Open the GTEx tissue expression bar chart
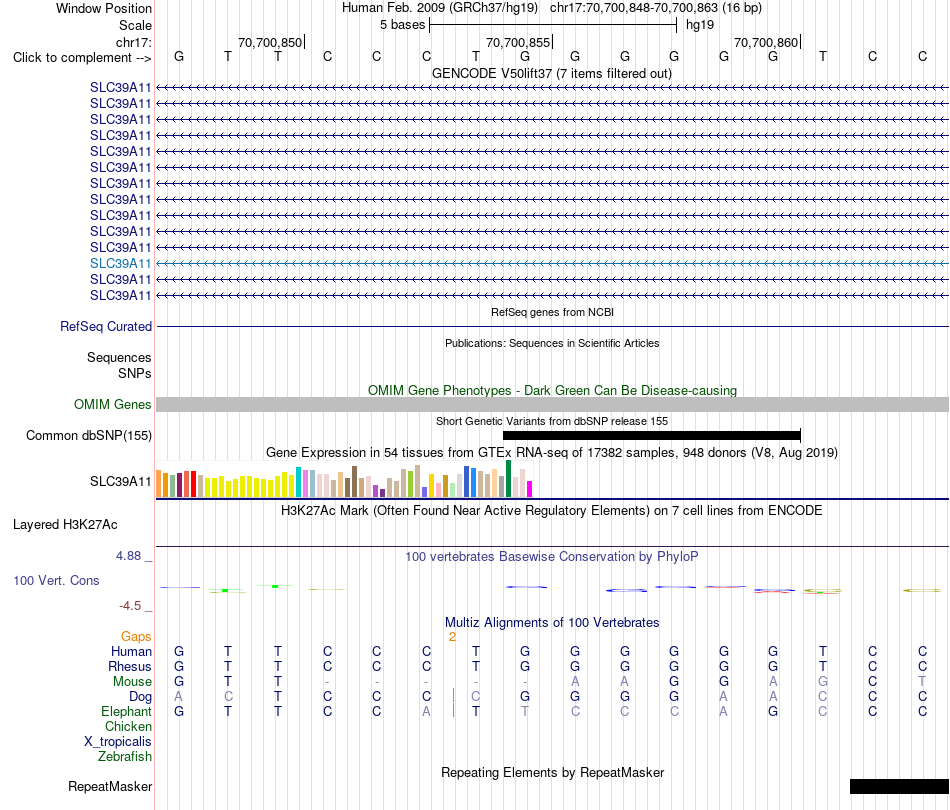This screenshot has height=810, width=950. [x=344, y=479]
